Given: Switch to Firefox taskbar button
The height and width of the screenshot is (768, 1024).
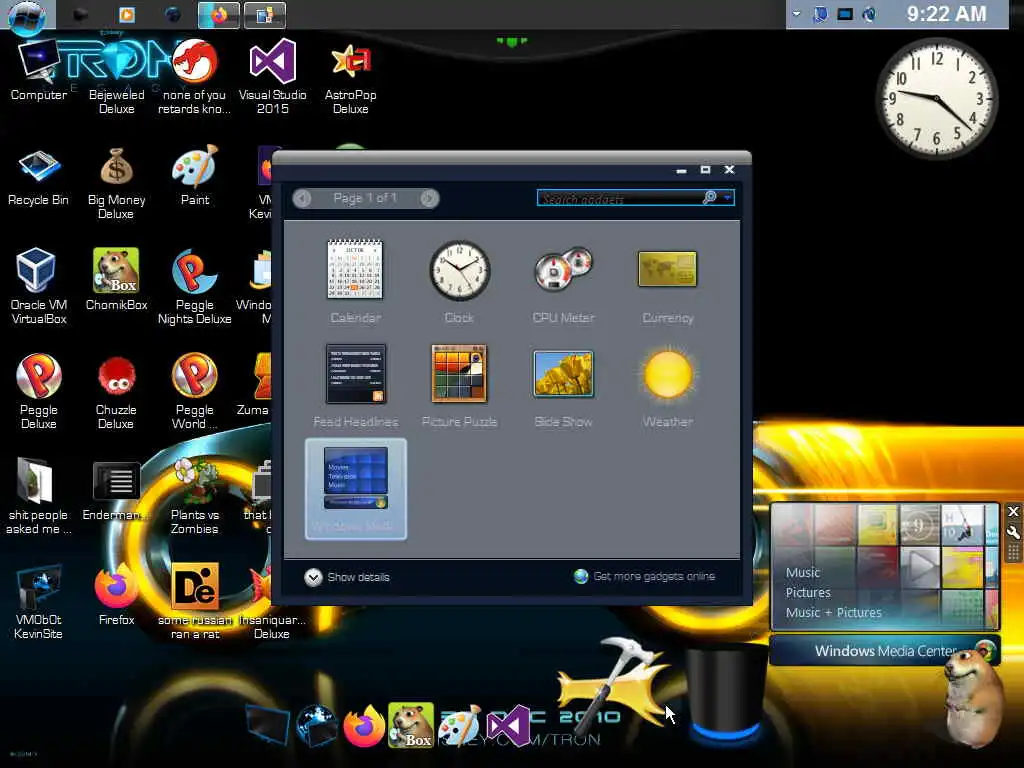Looking at the screenshot, I should (219, 15).
